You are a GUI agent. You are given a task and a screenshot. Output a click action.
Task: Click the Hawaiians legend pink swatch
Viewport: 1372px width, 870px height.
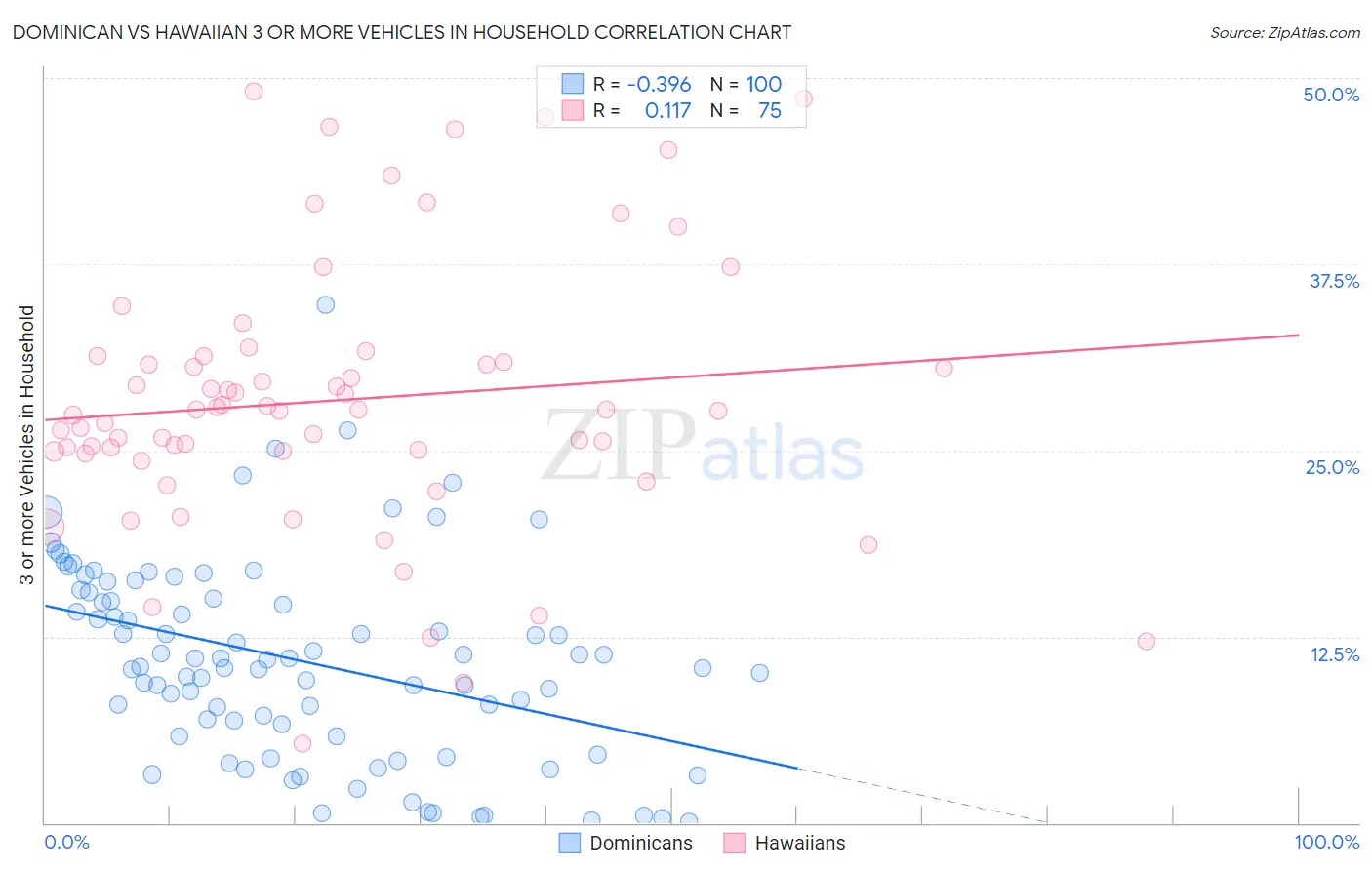pyautogui.click(x=734, y=843)
